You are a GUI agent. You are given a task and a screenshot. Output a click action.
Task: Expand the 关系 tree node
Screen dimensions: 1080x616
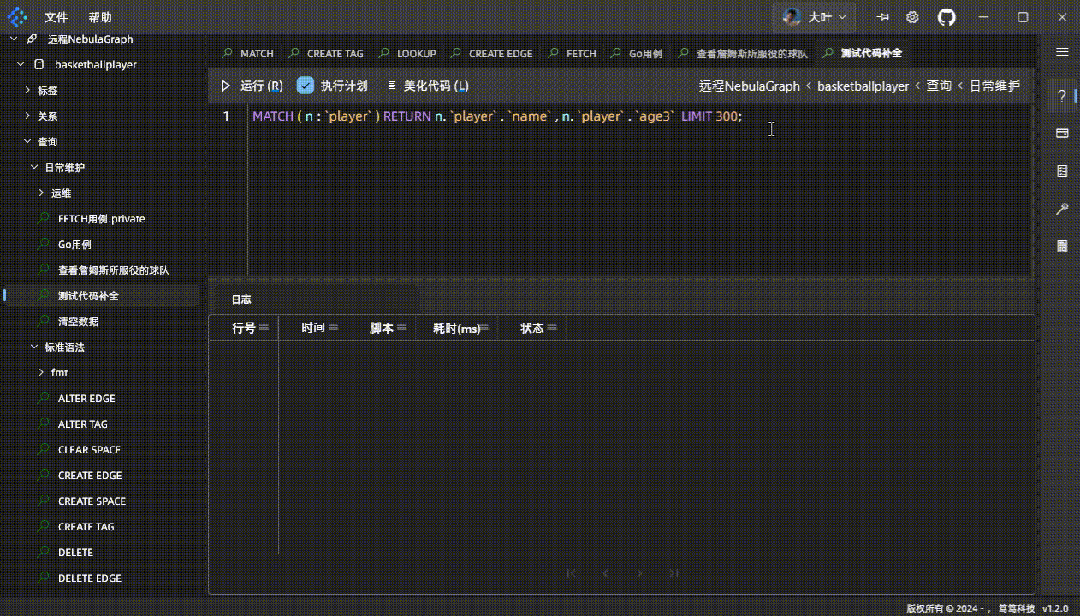(27, 116)
